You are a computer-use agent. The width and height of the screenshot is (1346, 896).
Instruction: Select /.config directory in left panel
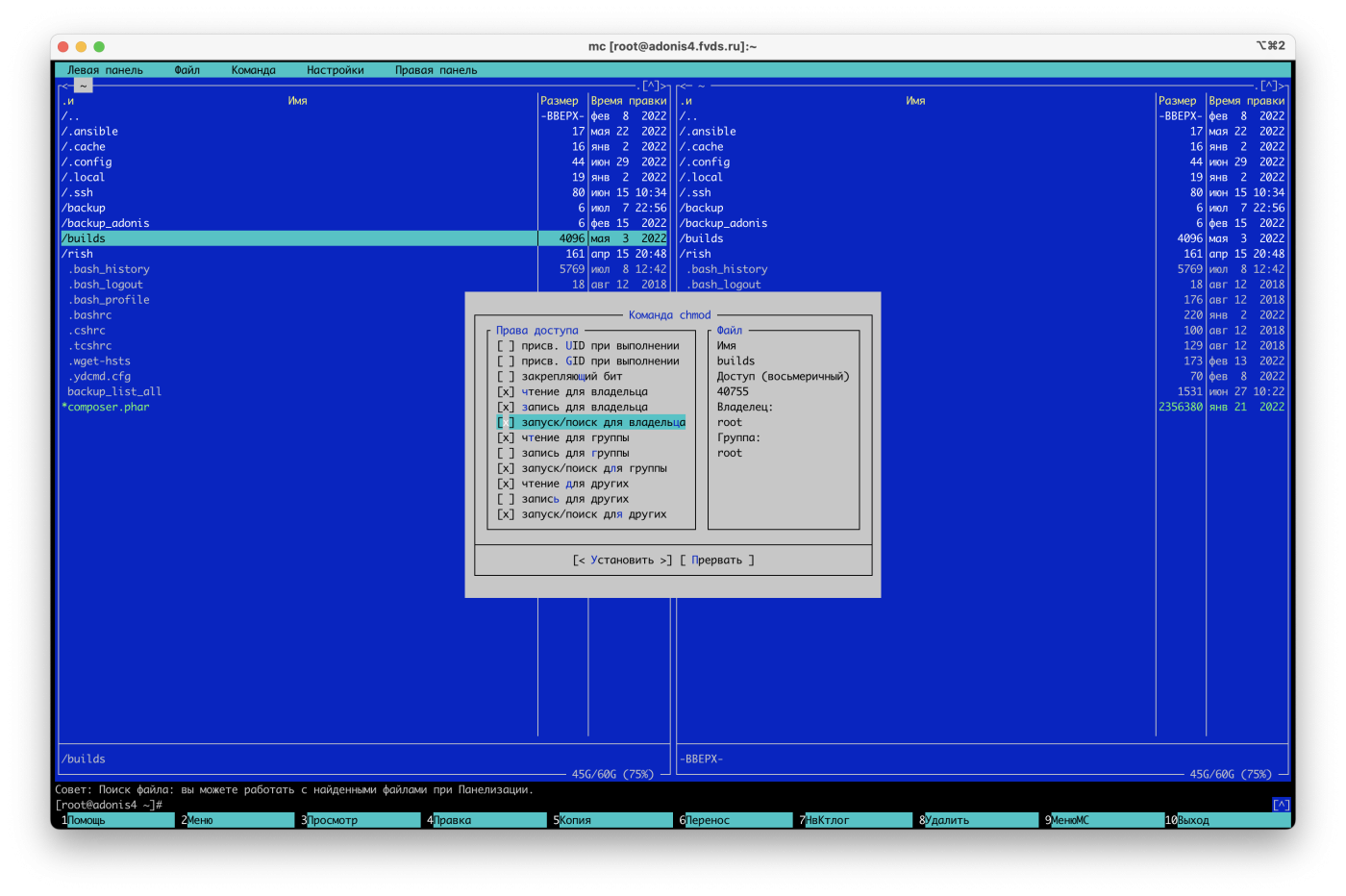(364, 162)
